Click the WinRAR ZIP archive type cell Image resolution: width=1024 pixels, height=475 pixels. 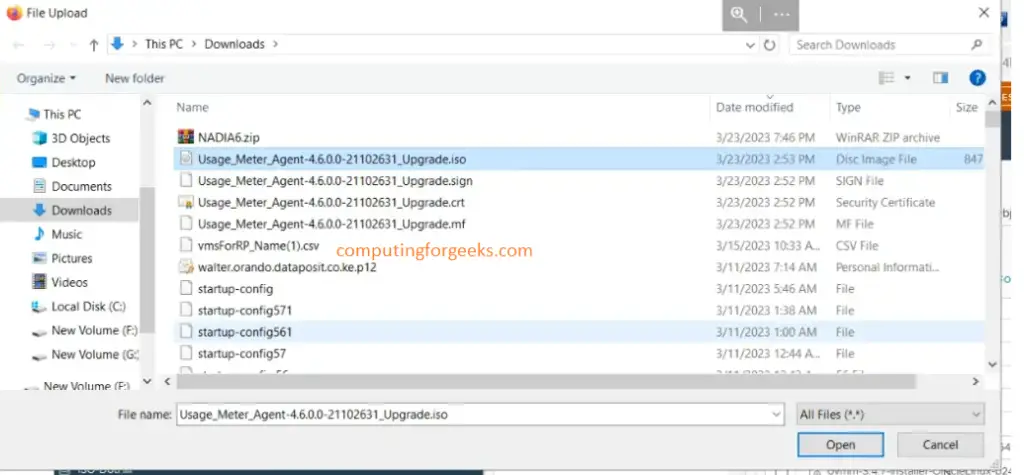[x=888, y=138]
